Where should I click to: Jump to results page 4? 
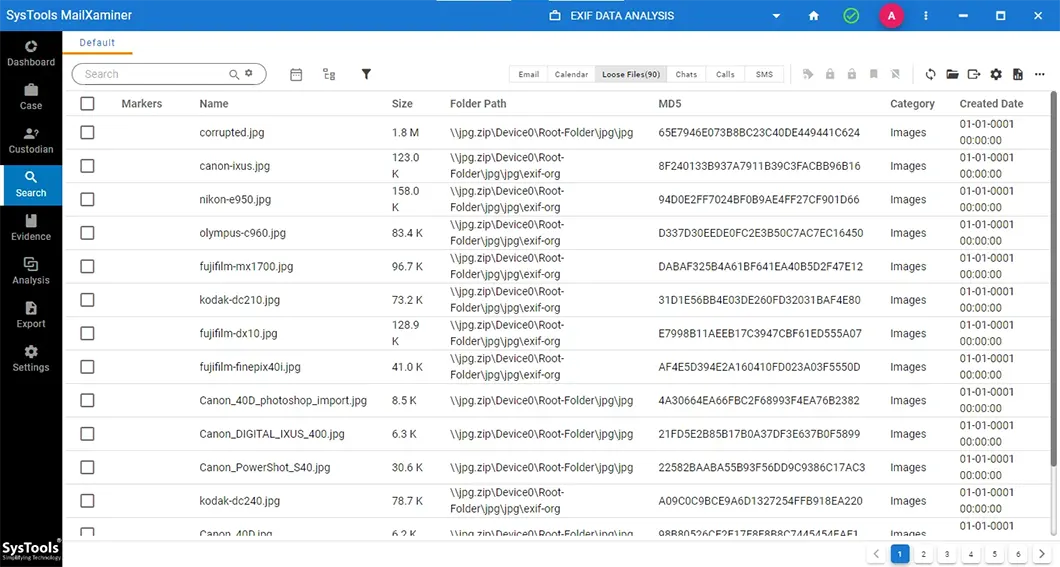click(970, 554)
